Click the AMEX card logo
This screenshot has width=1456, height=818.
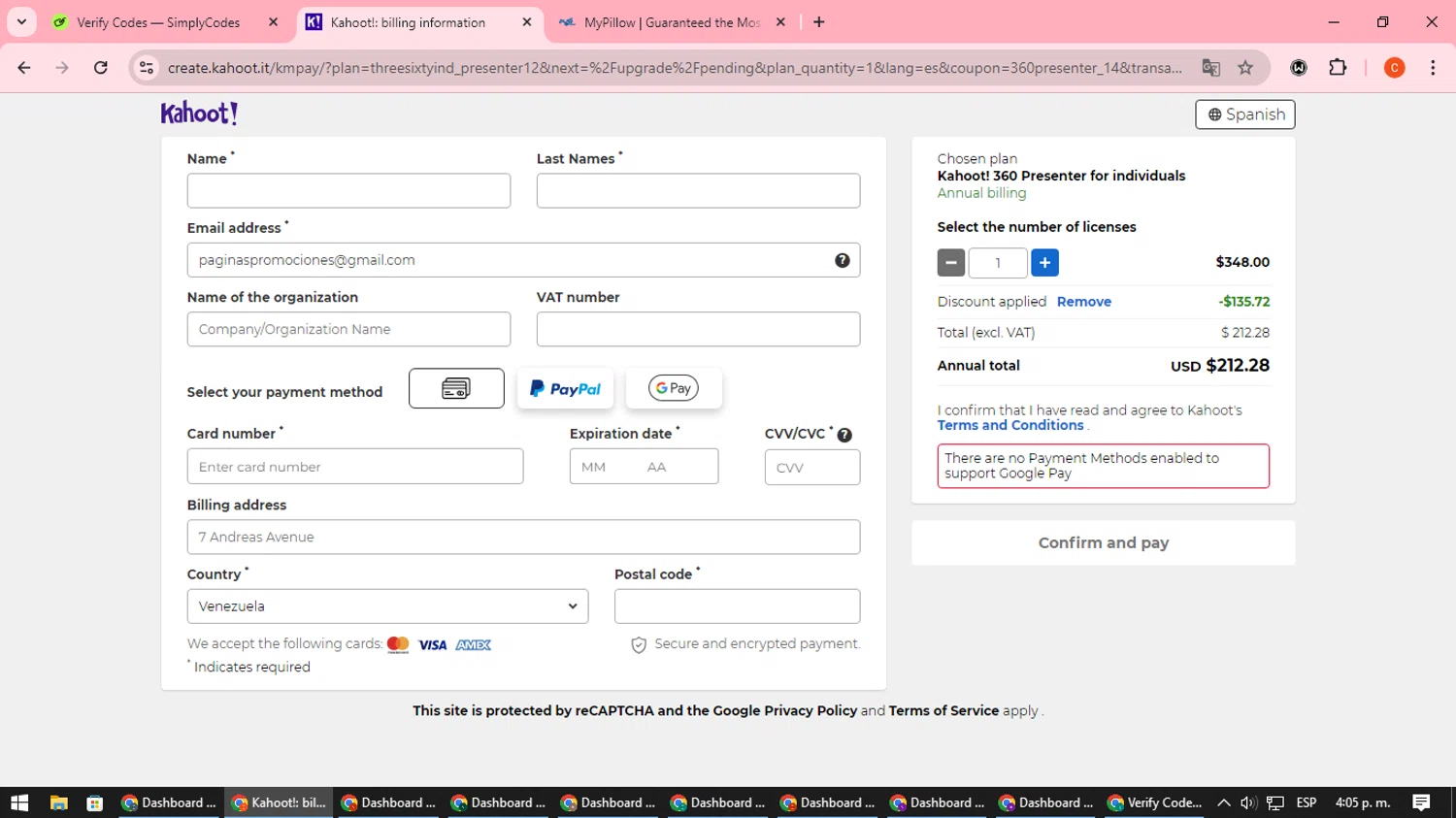pos(474,645)
